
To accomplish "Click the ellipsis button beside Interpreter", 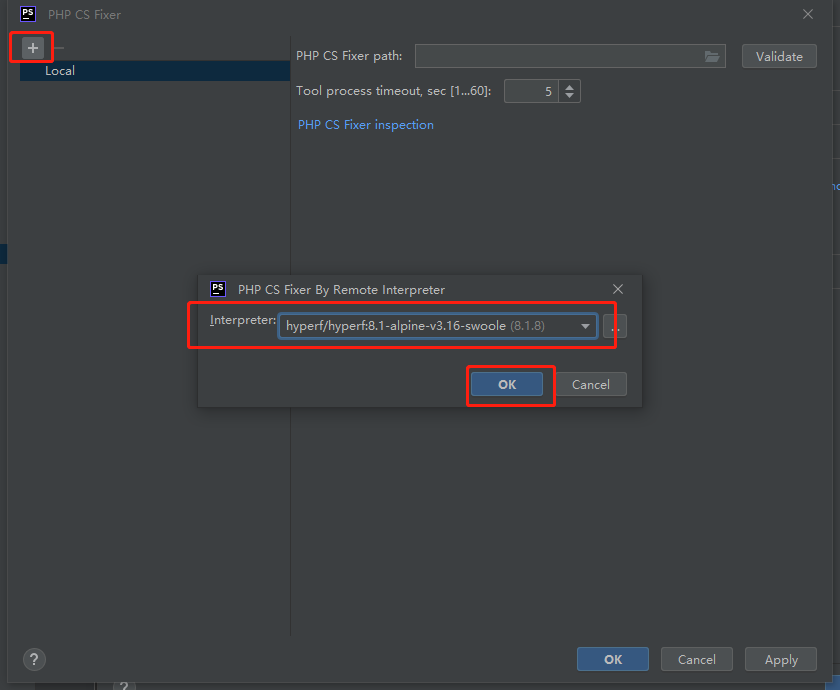I will coord(614,326).
